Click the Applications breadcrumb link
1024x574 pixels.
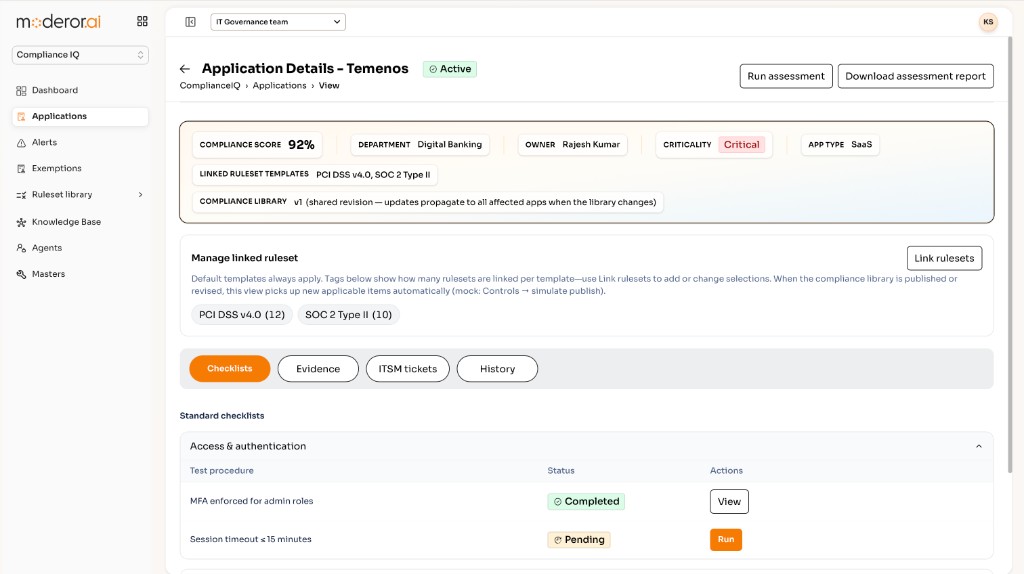pos(280,86)
